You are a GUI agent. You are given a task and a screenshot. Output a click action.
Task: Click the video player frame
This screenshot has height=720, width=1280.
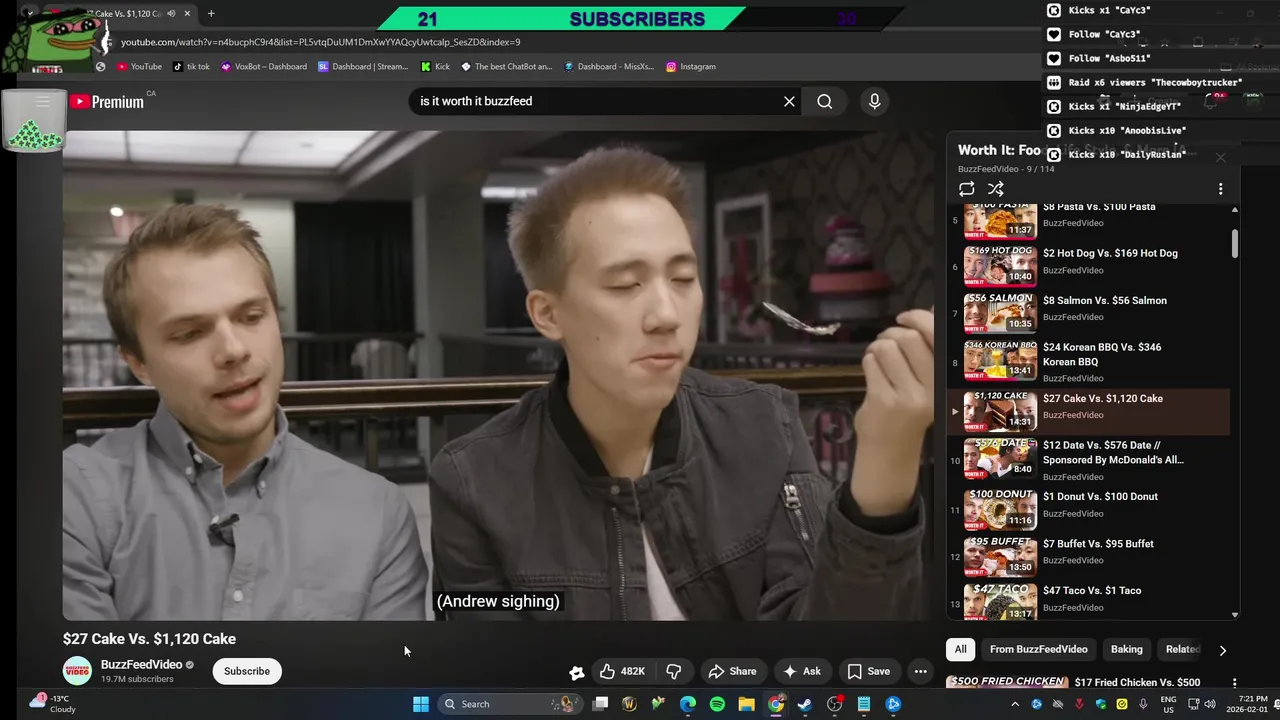coord(498,375)
